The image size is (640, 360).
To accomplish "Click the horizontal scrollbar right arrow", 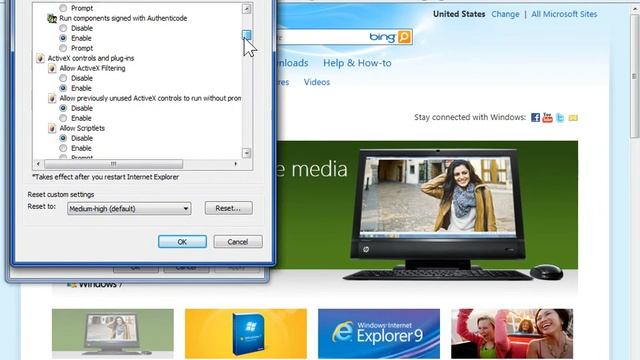I will [236, 164].
